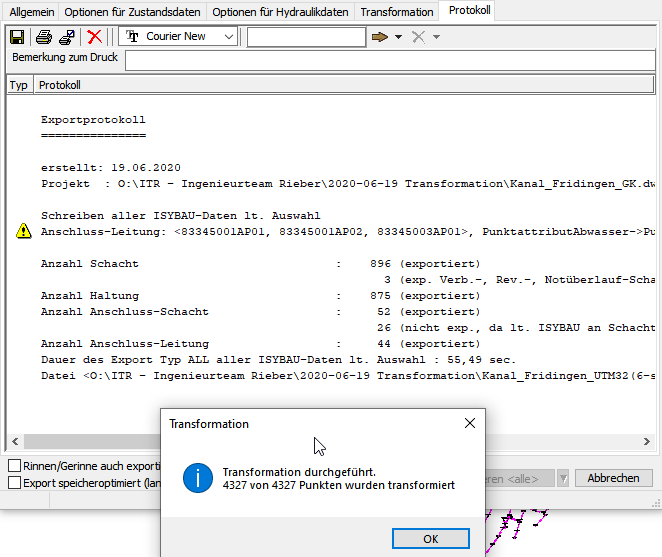Screen dimensions: 662x557
Task: Click the Abbrechen button
Action: click(613, 478)
